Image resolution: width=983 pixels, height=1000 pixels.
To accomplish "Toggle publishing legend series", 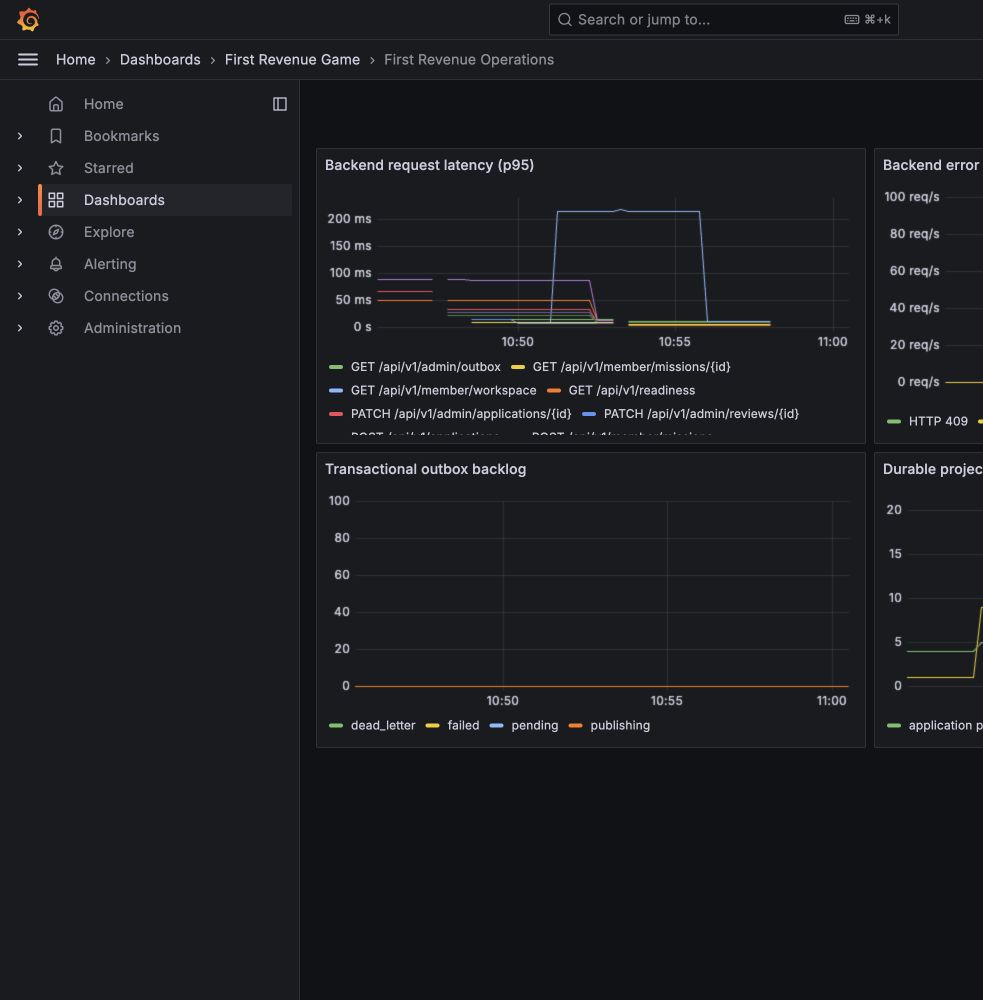I will pyautogui.click(x=620, y=725).
